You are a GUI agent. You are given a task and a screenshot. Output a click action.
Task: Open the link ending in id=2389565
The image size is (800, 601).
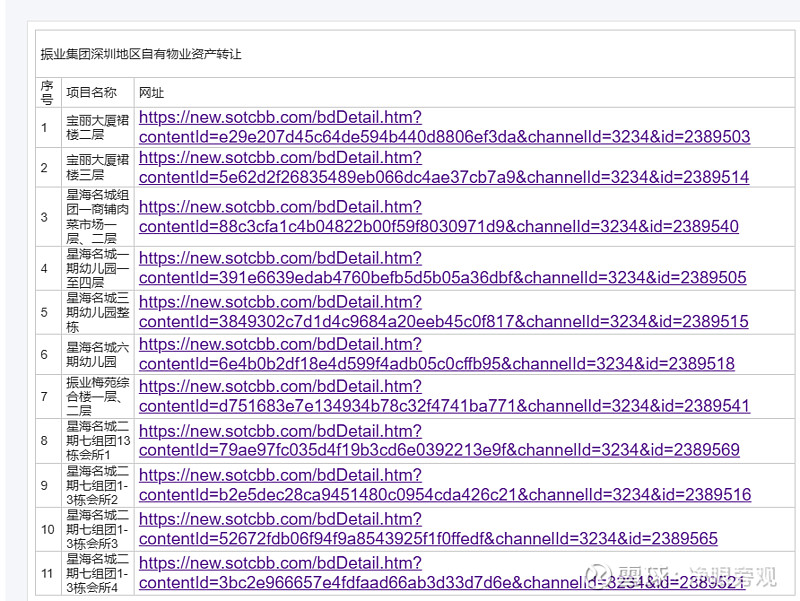click(x=428, y=529)
